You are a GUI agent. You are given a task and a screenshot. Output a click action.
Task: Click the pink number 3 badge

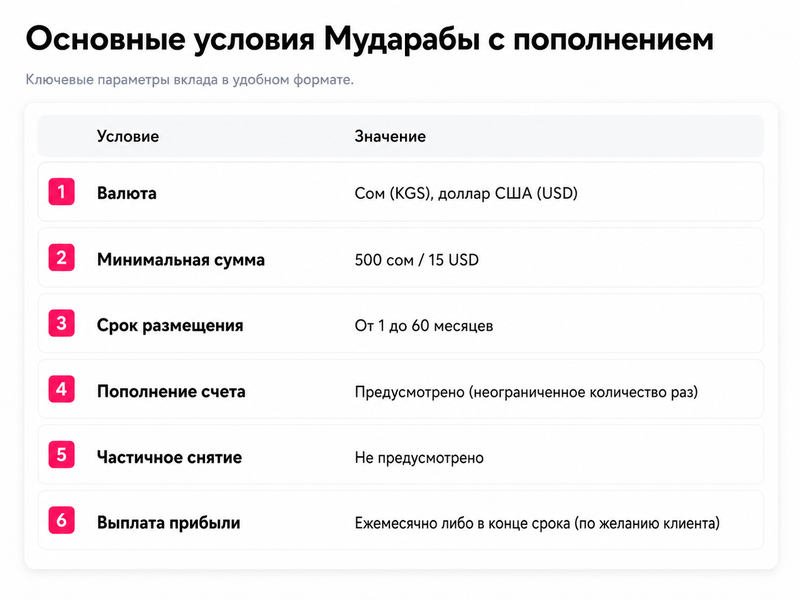coord(61,323)
